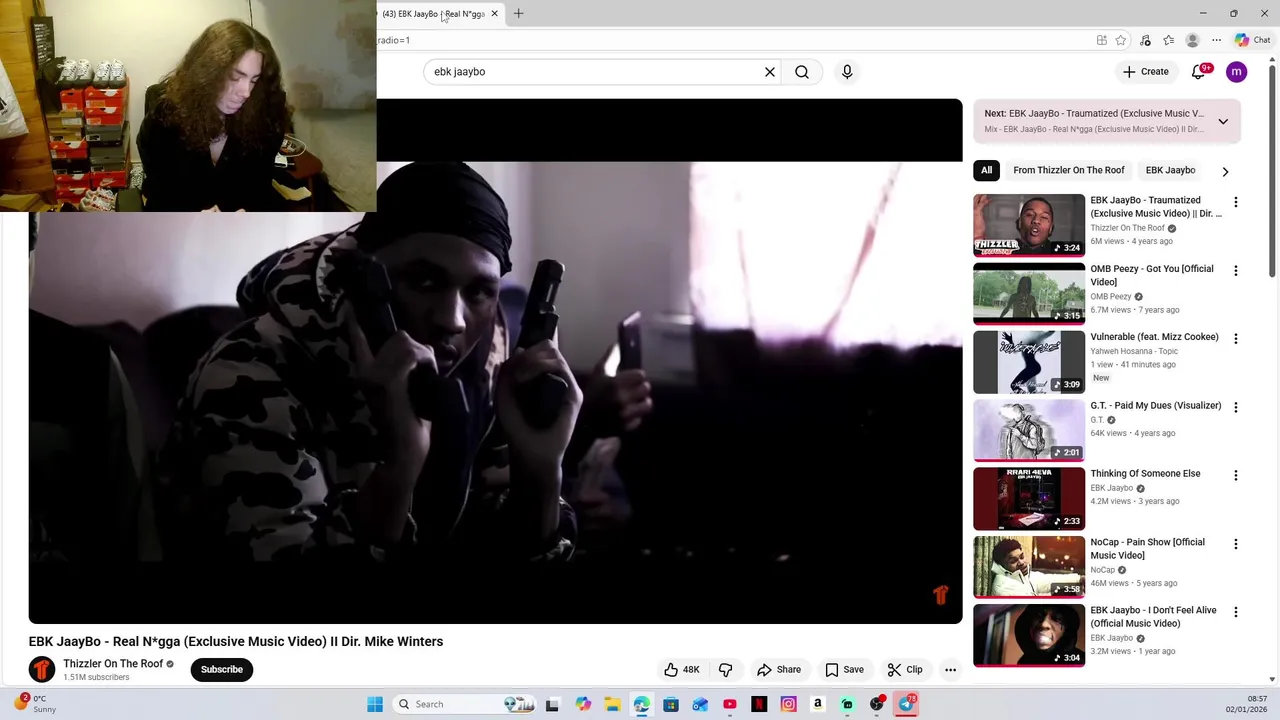Open Edge settings and more menu
This screenshot has height=720, width=1280.
1216,40
